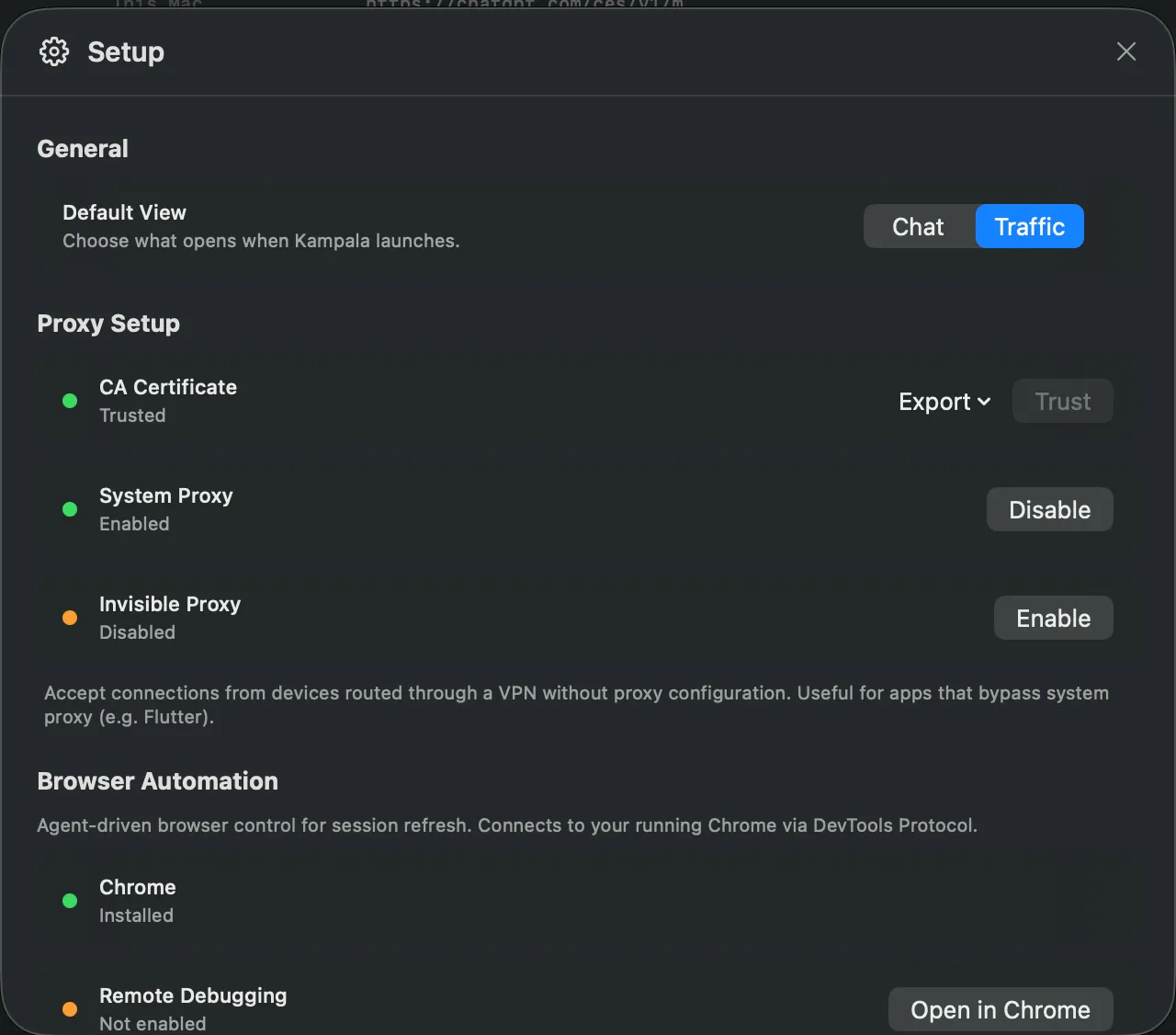Close the Setup dialog
Viewport: 1176px width, 1035px height.
[x=1126, y=51]
